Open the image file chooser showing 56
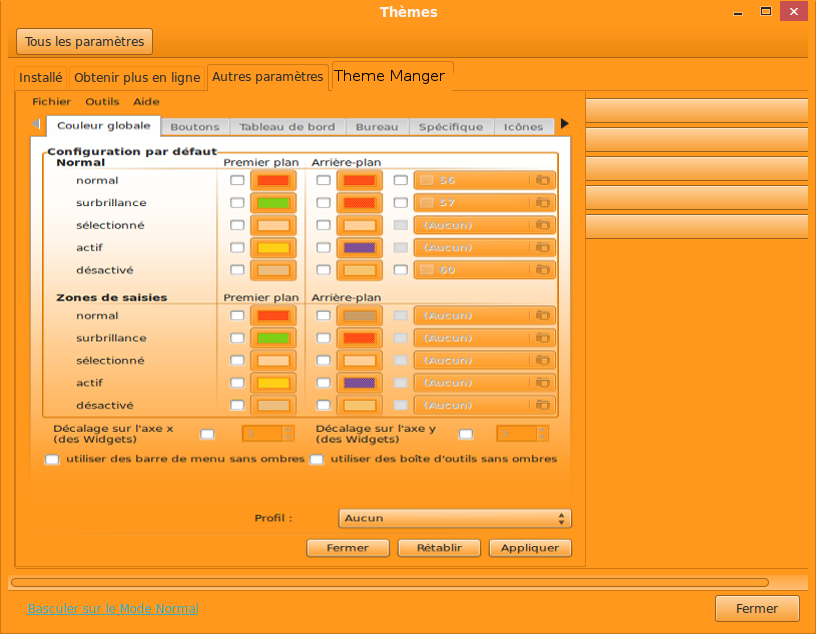This screenshot has width=816, height=634. pos(484,180)
